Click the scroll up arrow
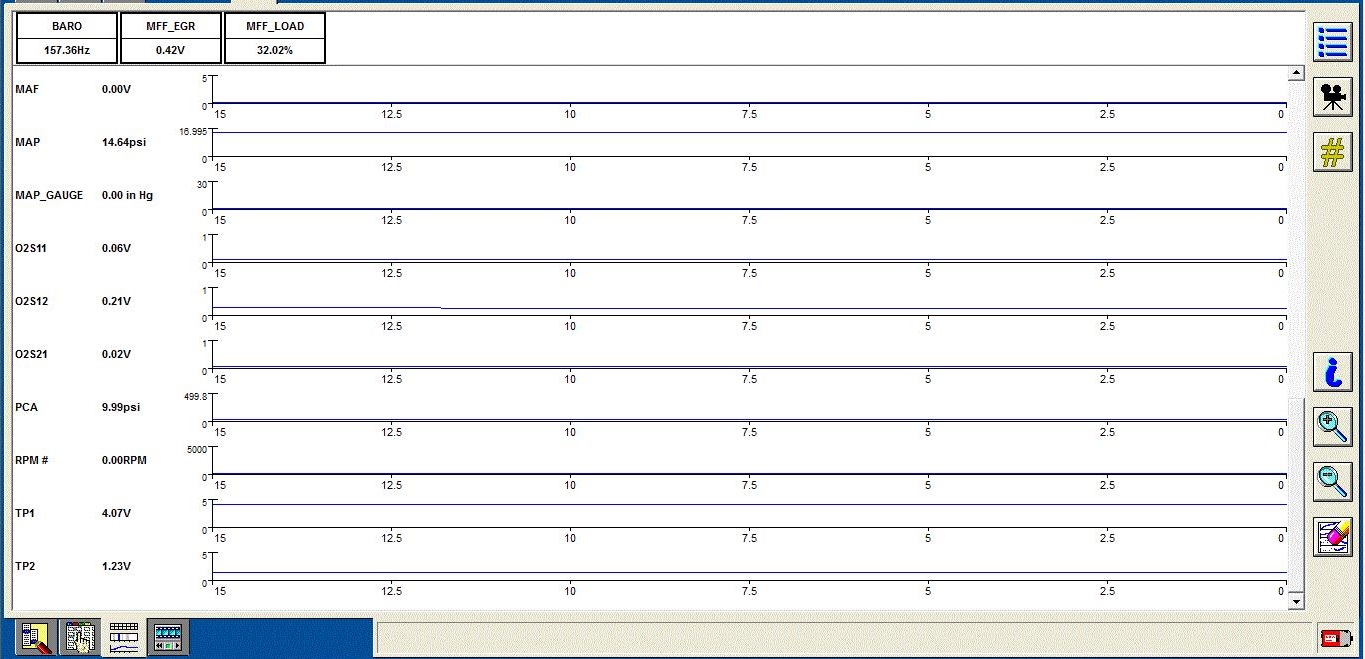 point(1296,73)
